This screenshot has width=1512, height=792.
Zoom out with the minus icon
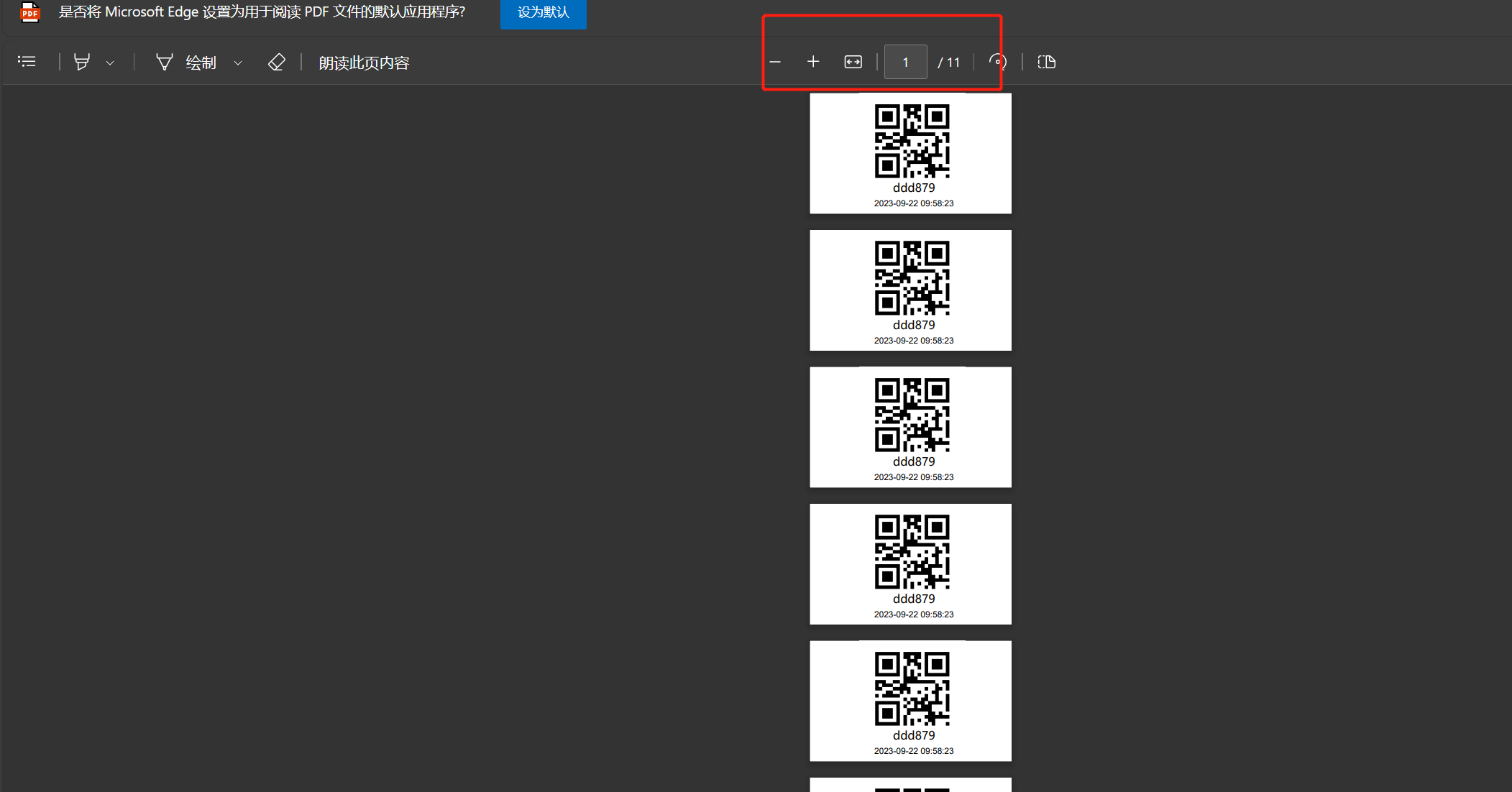click(x=775, y=62)
